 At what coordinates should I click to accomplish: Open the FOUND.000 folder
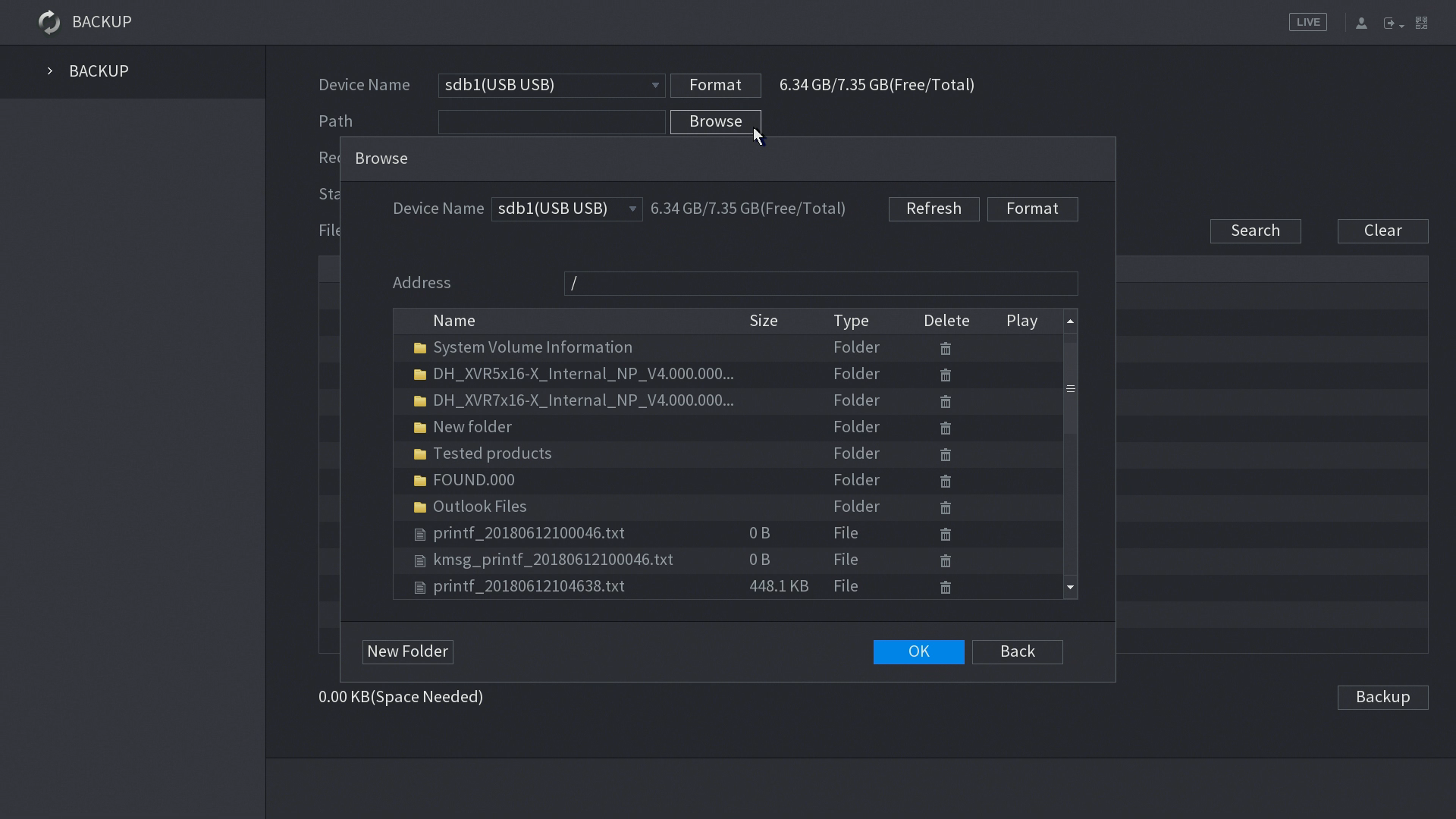[473, 480]
